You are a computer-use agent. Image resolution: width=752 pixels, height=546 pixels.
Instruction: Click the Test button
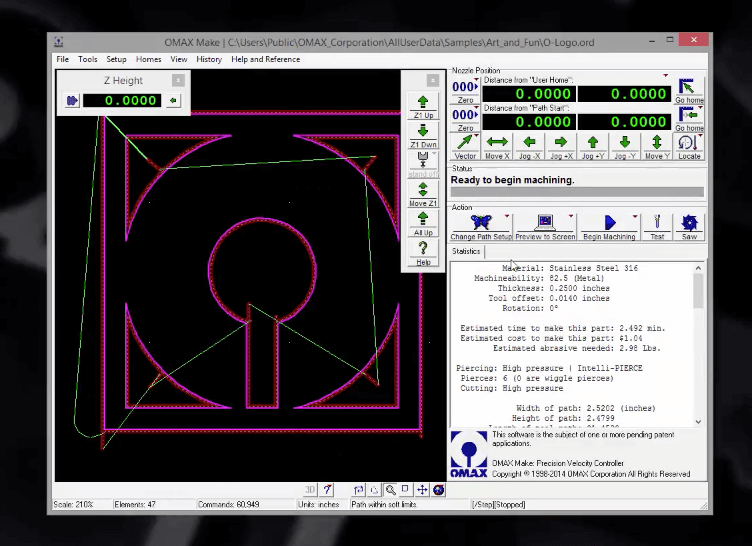pyautogui.click(x=657, y=227)
